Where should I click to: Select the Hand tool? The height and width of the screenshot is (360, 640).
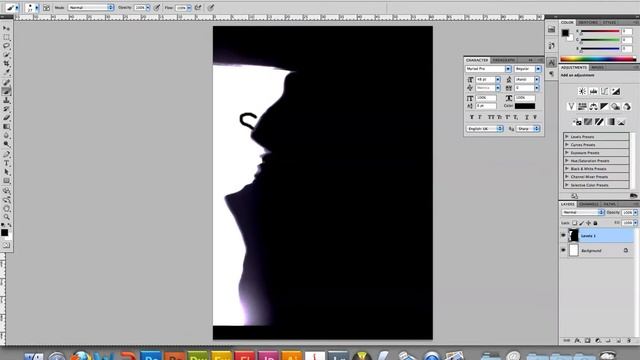[6, 209]
